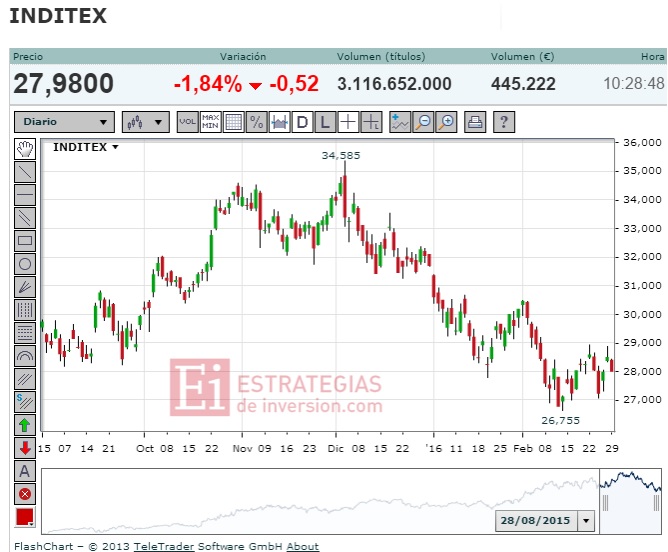
Task: Select the vertical grid lines tool
Action: pyautogui.click(x=25, y=310)
